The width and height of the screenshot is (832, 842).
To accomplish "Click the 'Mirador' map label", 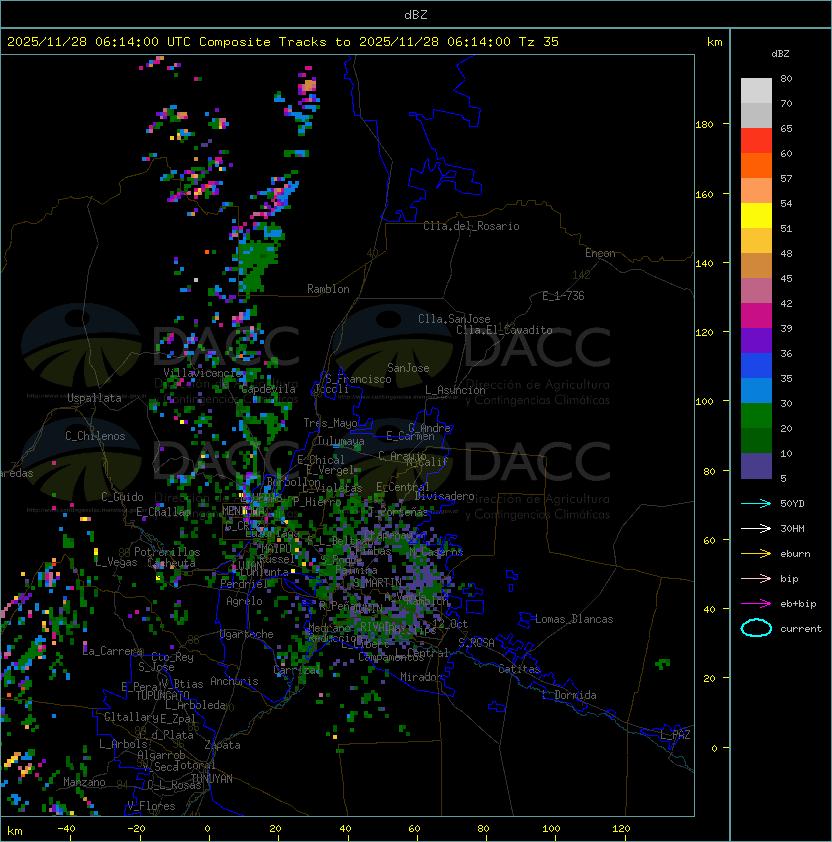I will [x=422, y=677].
